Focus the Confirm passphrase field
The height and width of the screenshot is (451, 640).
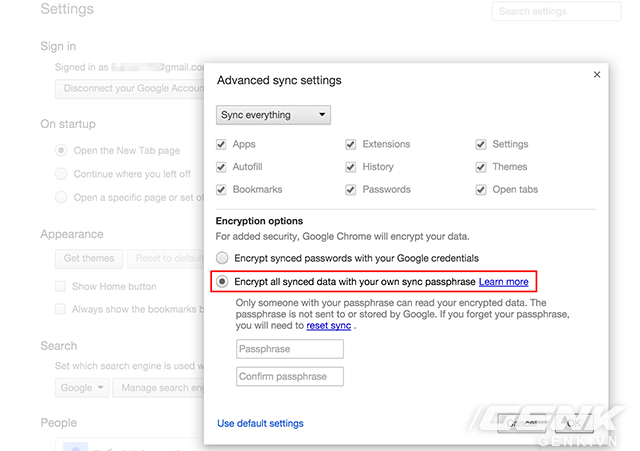tap(290, 376)
